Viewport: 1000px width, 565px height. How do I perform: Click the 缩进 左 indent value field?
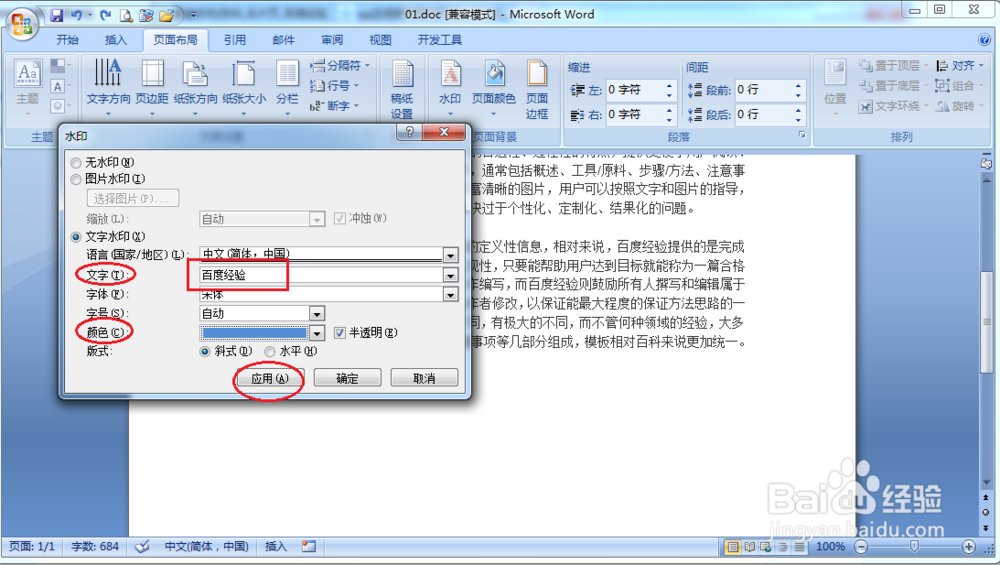pos(635,90)
